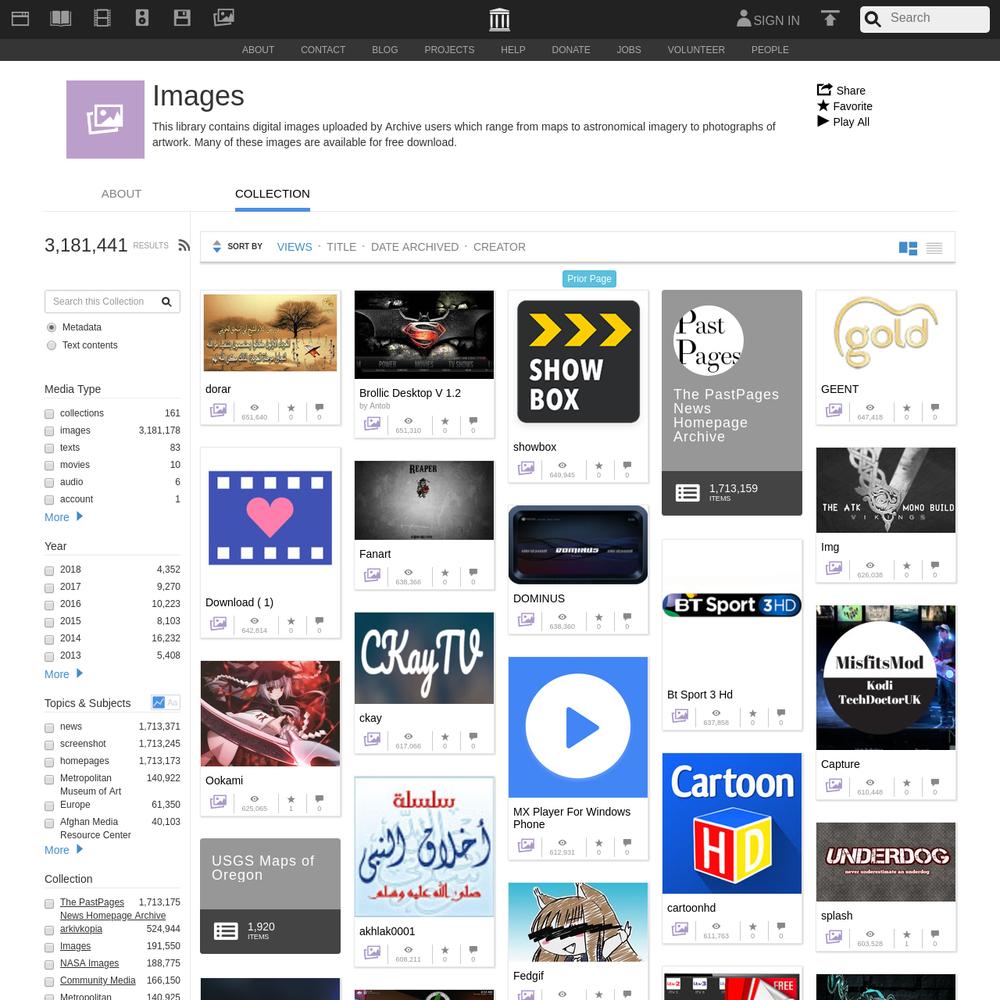Sort results by CREATOR
The image size is (1000, 1000).
(x=499, y=247)
